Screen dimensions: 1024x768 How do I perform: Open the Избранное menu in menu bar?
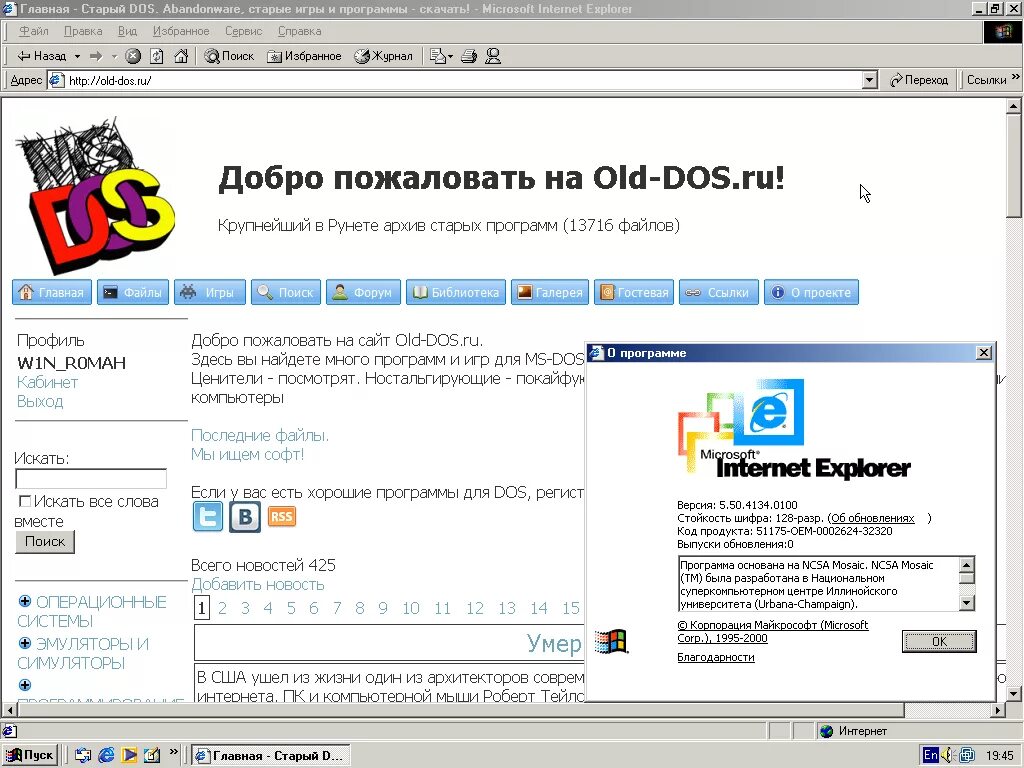click(181, 31)
